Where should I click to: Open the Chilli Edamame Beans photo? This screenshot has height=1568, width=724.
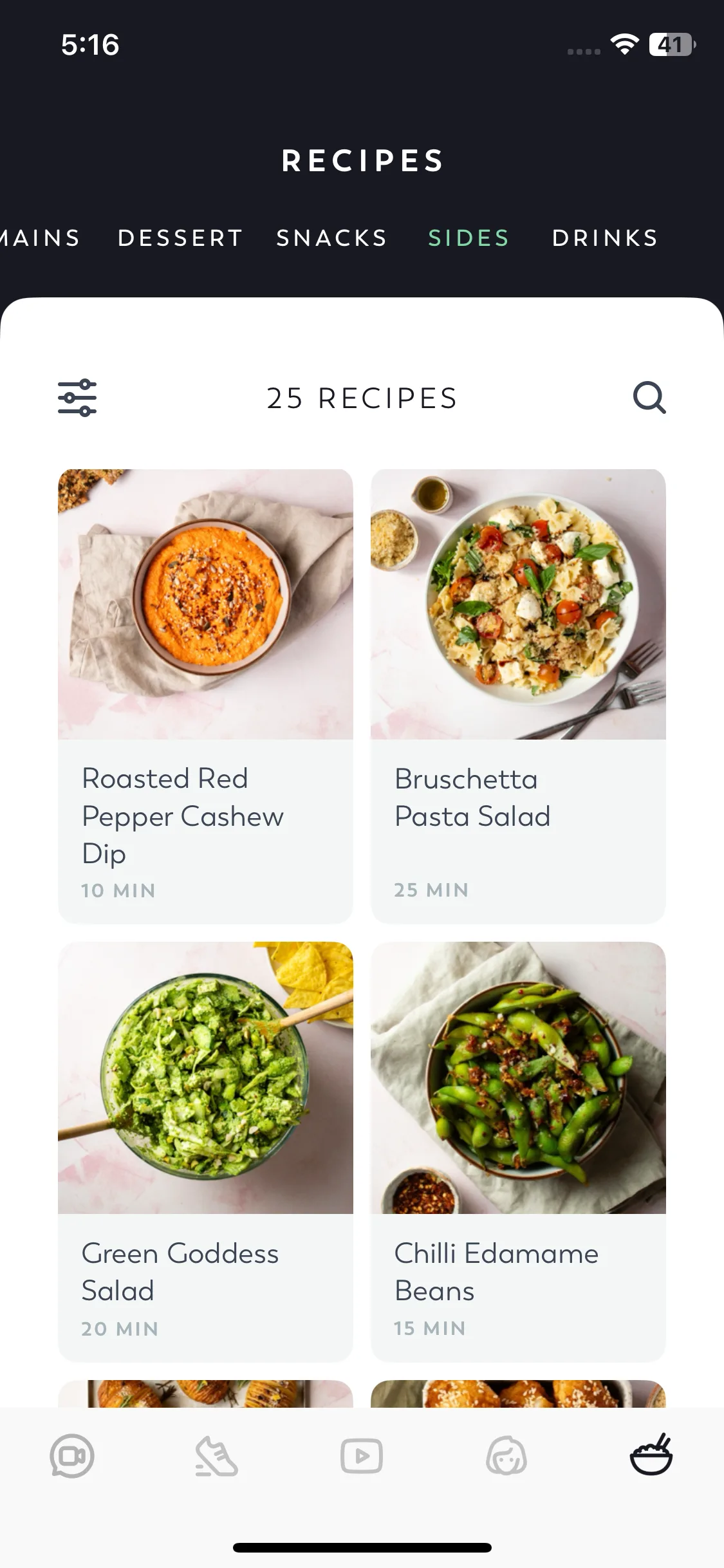[x=518, y=1078]
